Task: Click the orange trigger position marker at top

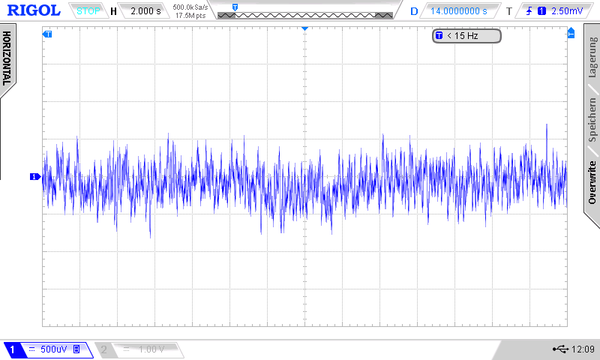Action: 305,29
